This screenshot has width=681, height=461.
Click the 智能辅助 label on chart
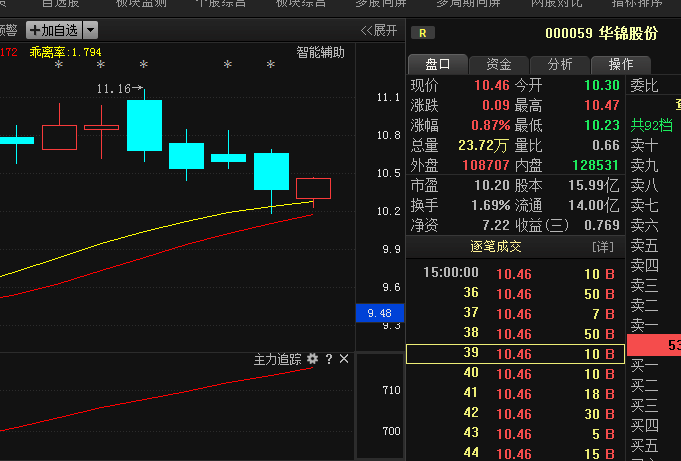[321, 53]
